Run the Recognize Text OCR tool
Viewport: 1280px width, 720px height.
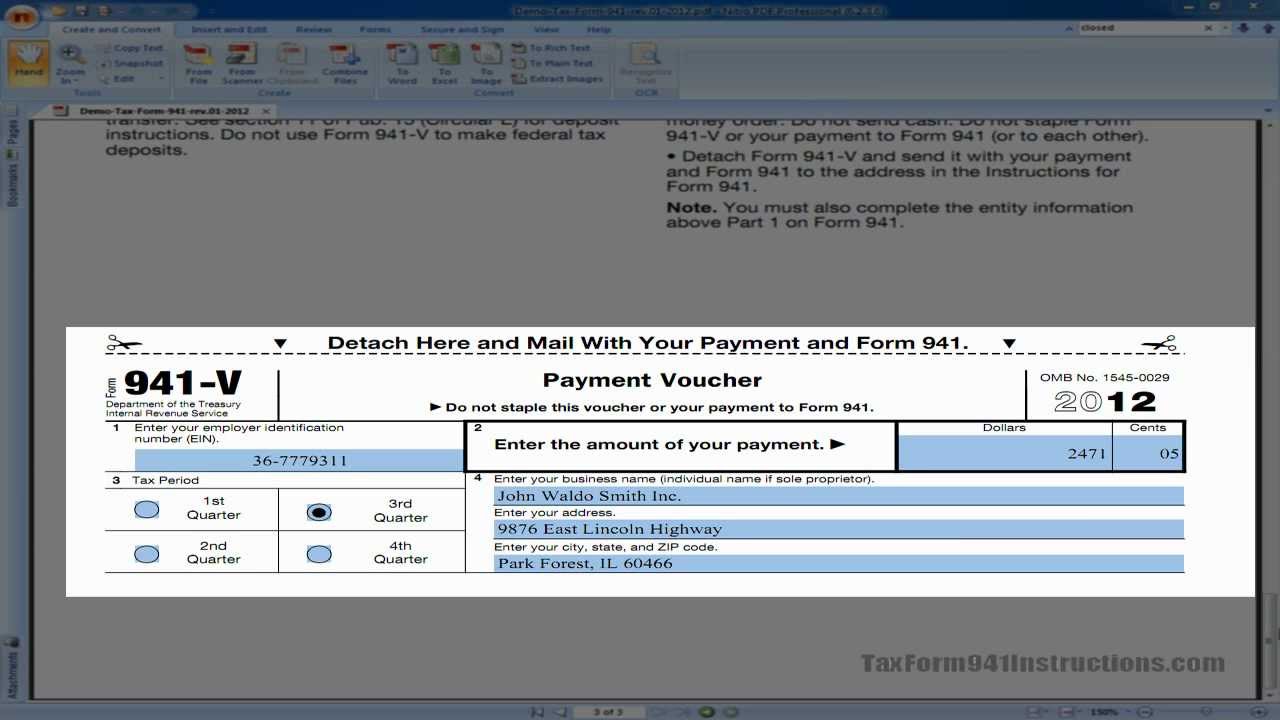(x=646, y=63)
